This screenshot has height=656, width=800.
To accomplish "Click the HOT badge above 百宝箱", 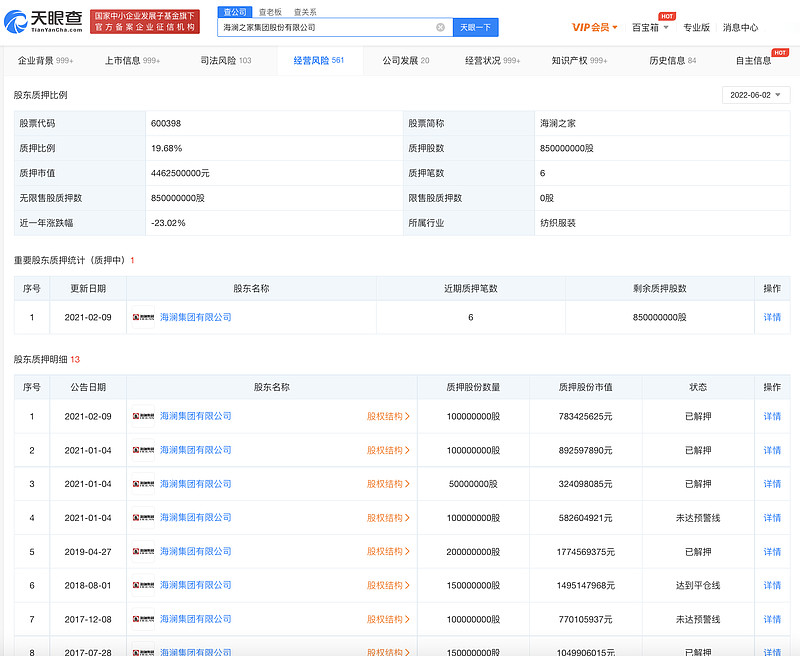I will coord(667,16).
